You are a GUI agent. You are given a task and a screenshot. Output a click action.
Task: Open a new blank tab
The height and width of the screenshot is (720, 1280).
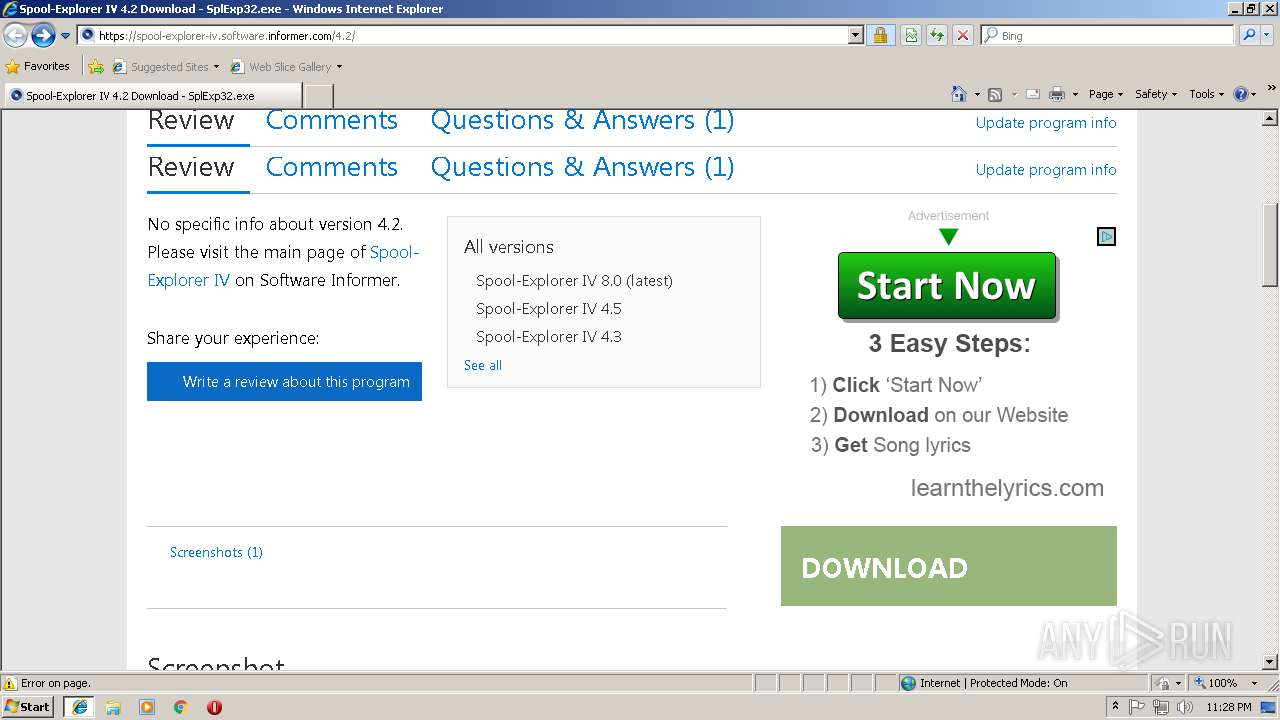click(x=318, y=96)
